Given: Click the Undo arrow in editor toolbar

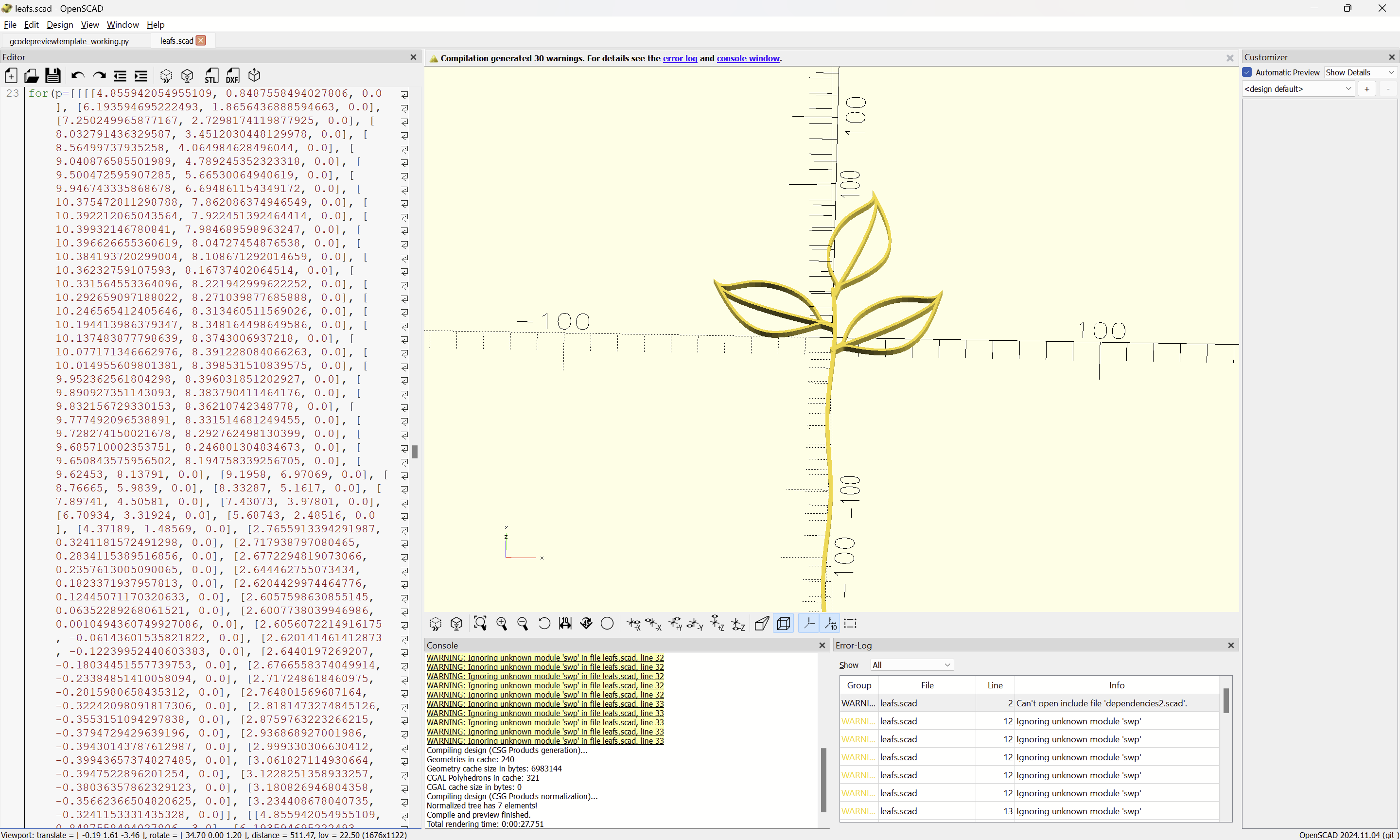Looking at the screenshot, I should click(x=77, y=76).
